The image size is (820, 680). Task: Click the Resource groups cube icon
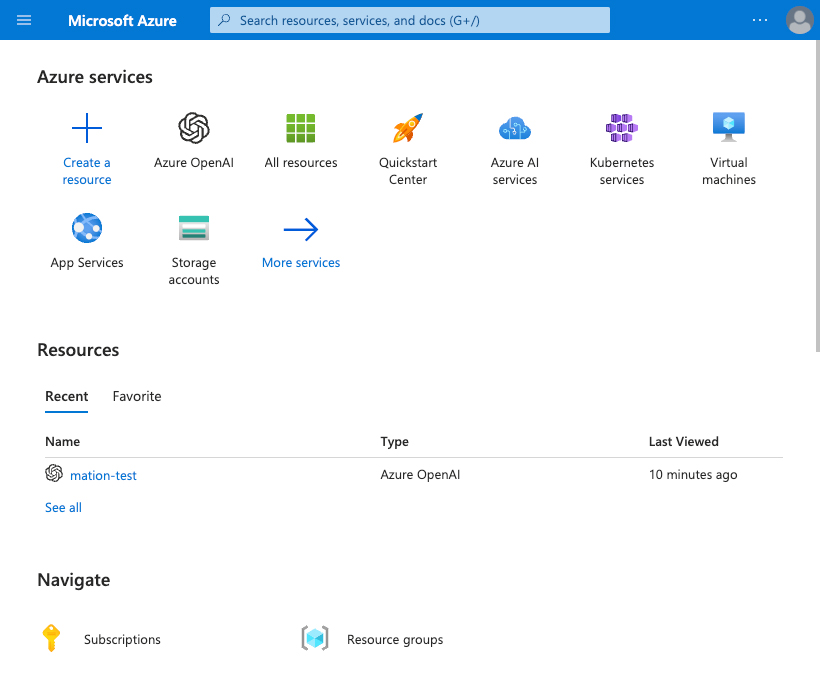click(315, 638)
